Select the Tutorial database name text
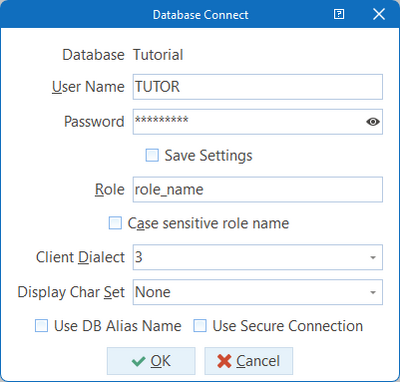 [158, 55]
